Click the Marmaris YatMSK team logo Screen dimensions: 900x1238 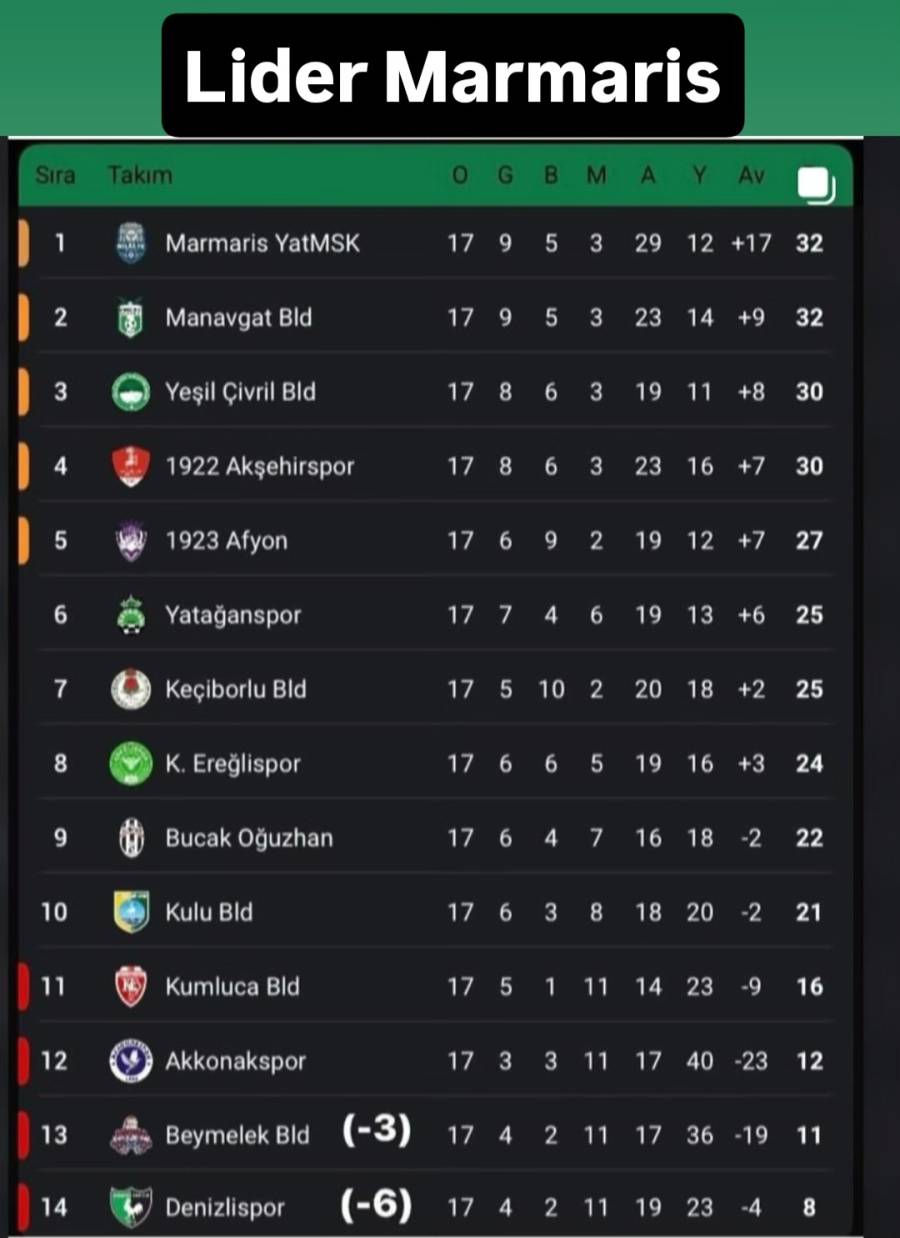131,243
